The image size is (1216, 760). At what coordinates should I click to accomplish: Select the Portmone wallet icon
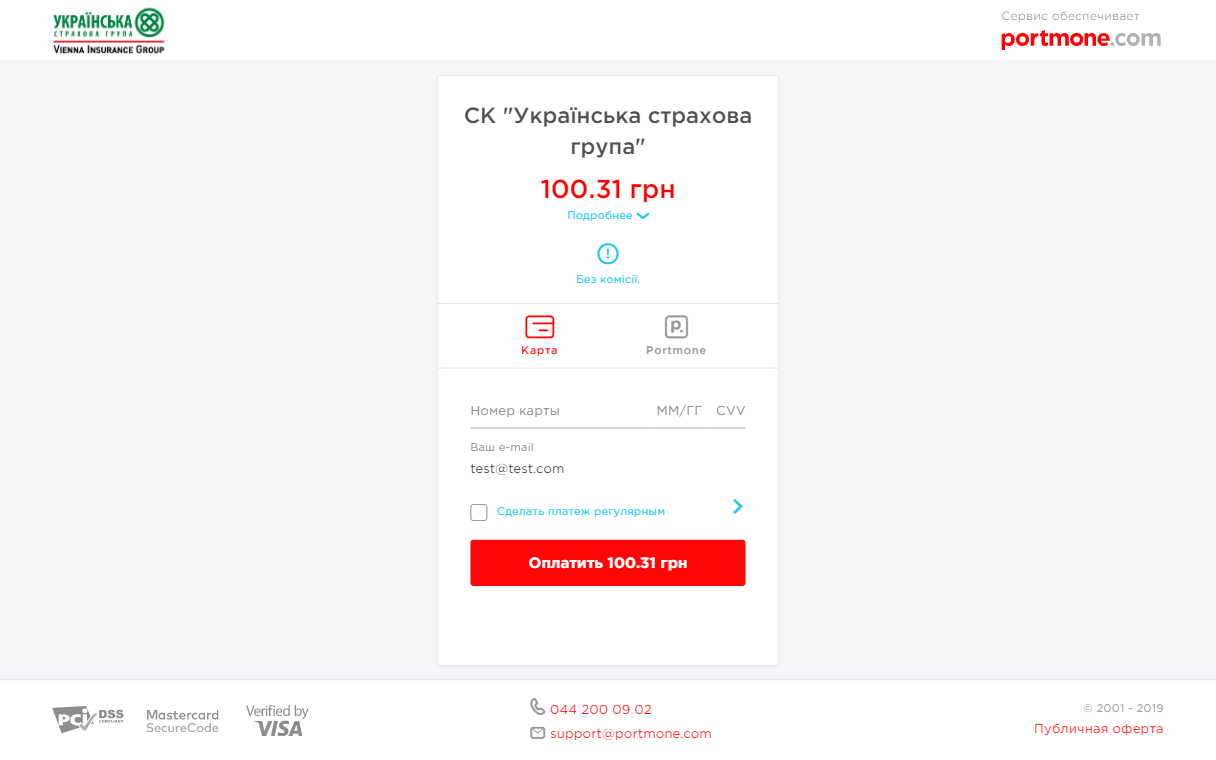click(676, 326)
